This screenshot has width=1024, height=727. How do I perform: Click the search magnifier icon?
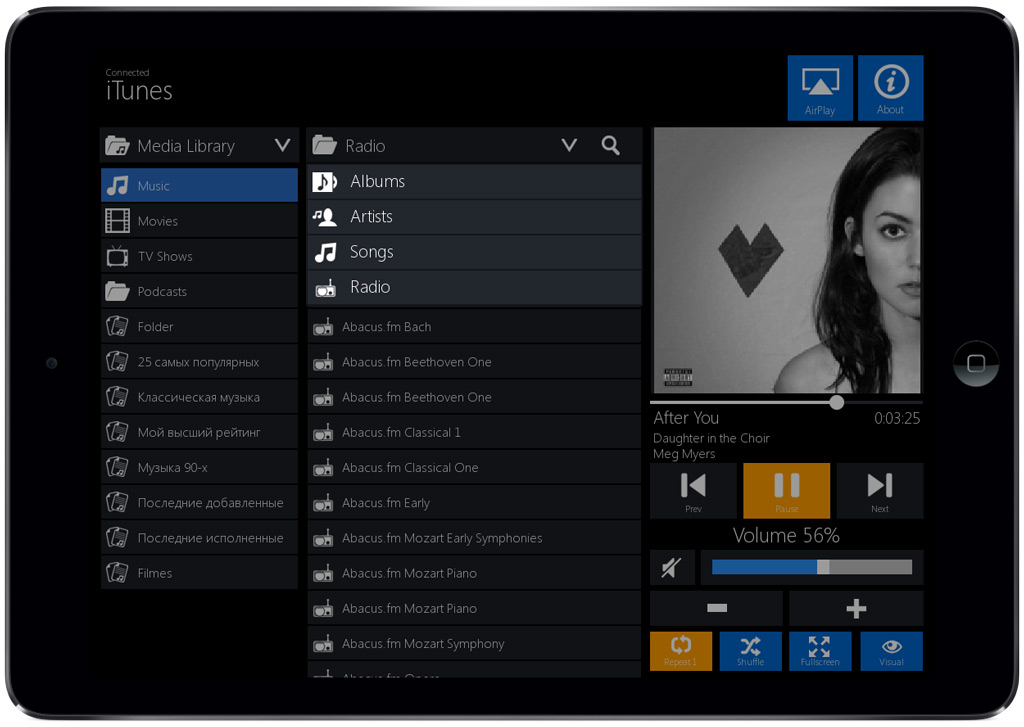[611, 145]
